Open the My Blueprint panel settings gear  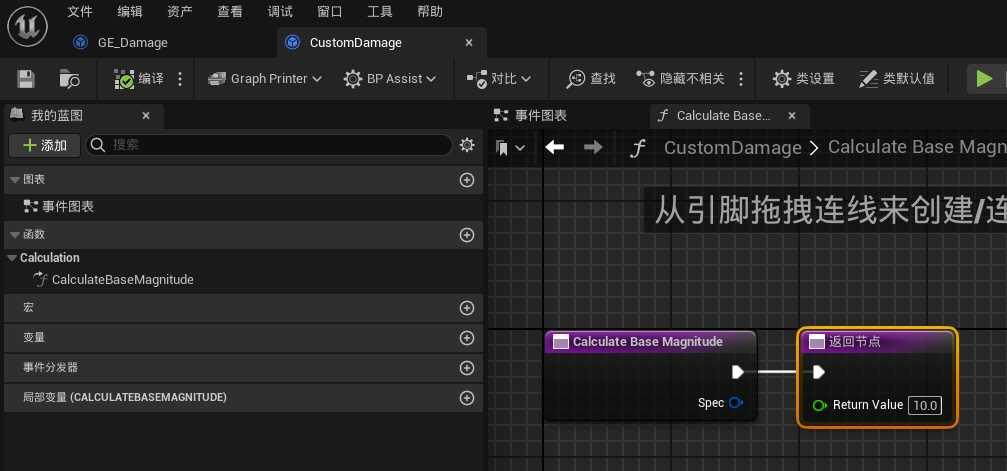point(466,145)
